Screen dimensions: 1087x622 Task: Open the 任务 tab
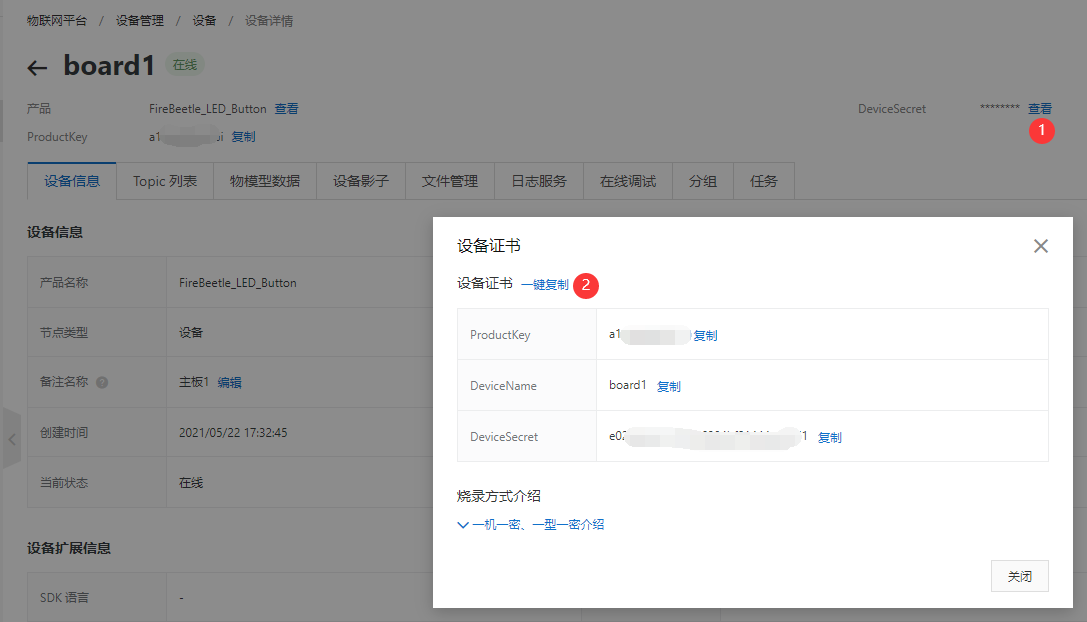point(764,181)
